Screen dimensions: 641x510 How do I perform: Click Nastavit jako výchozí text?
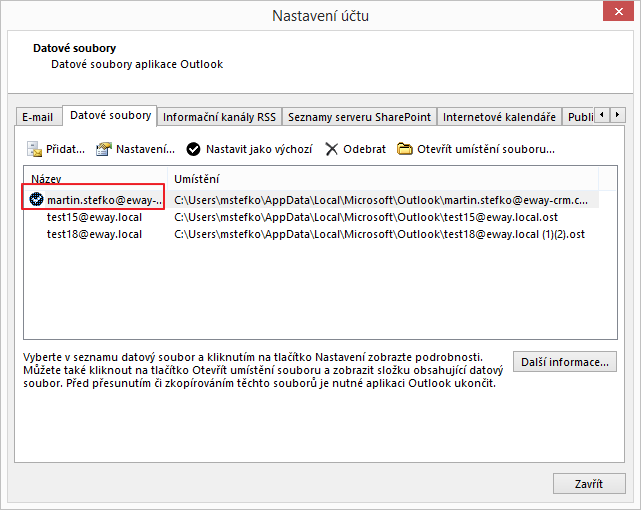coord(259,149)
